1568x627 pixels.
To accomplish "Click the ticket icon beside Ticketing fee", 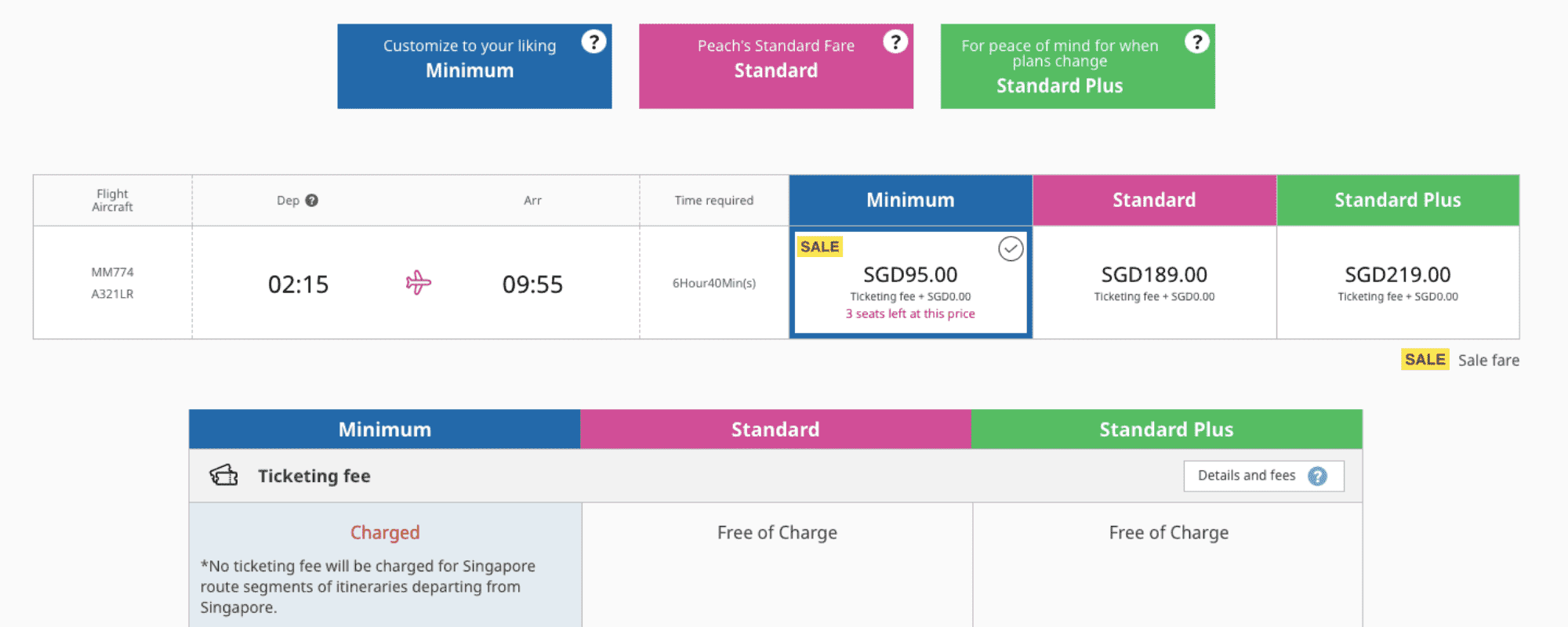I will click(x=223, y=475).
